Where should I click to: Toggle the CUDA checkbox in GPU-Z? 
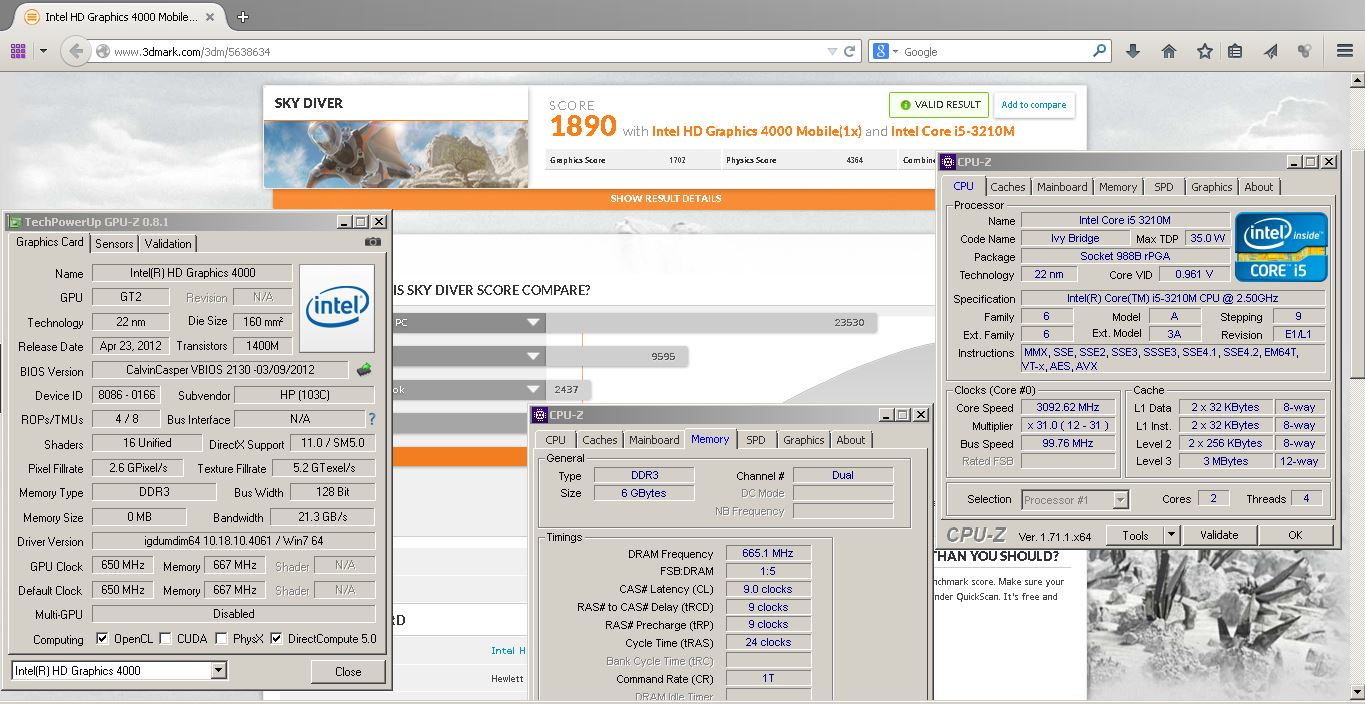coord(166,639)
